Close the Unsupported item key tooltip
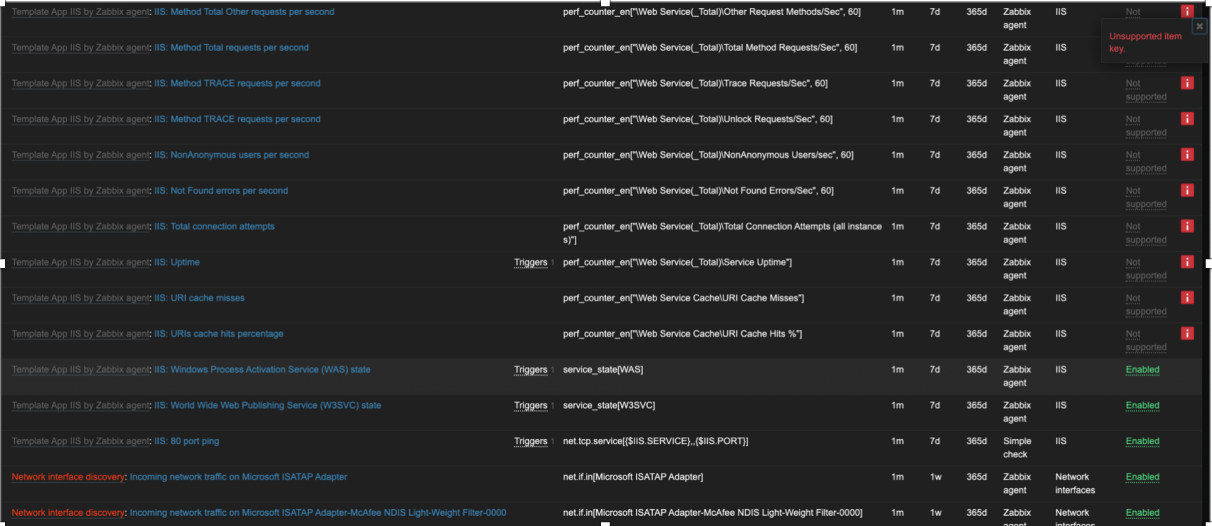The image size is (1212, 526). click(x=1200, y=27)
